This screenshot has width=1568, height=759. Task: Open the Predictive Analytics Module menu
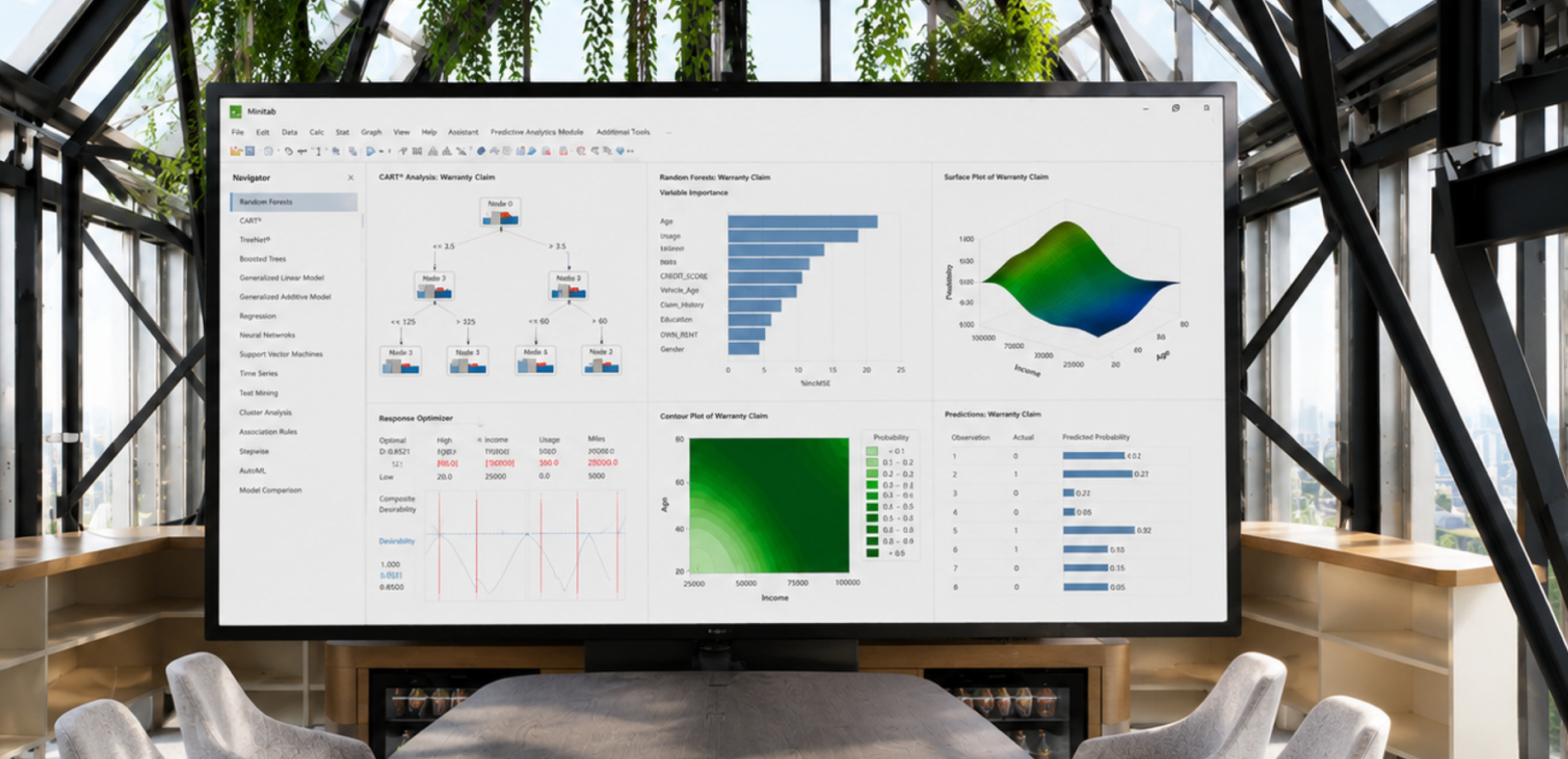coord(536,132)
